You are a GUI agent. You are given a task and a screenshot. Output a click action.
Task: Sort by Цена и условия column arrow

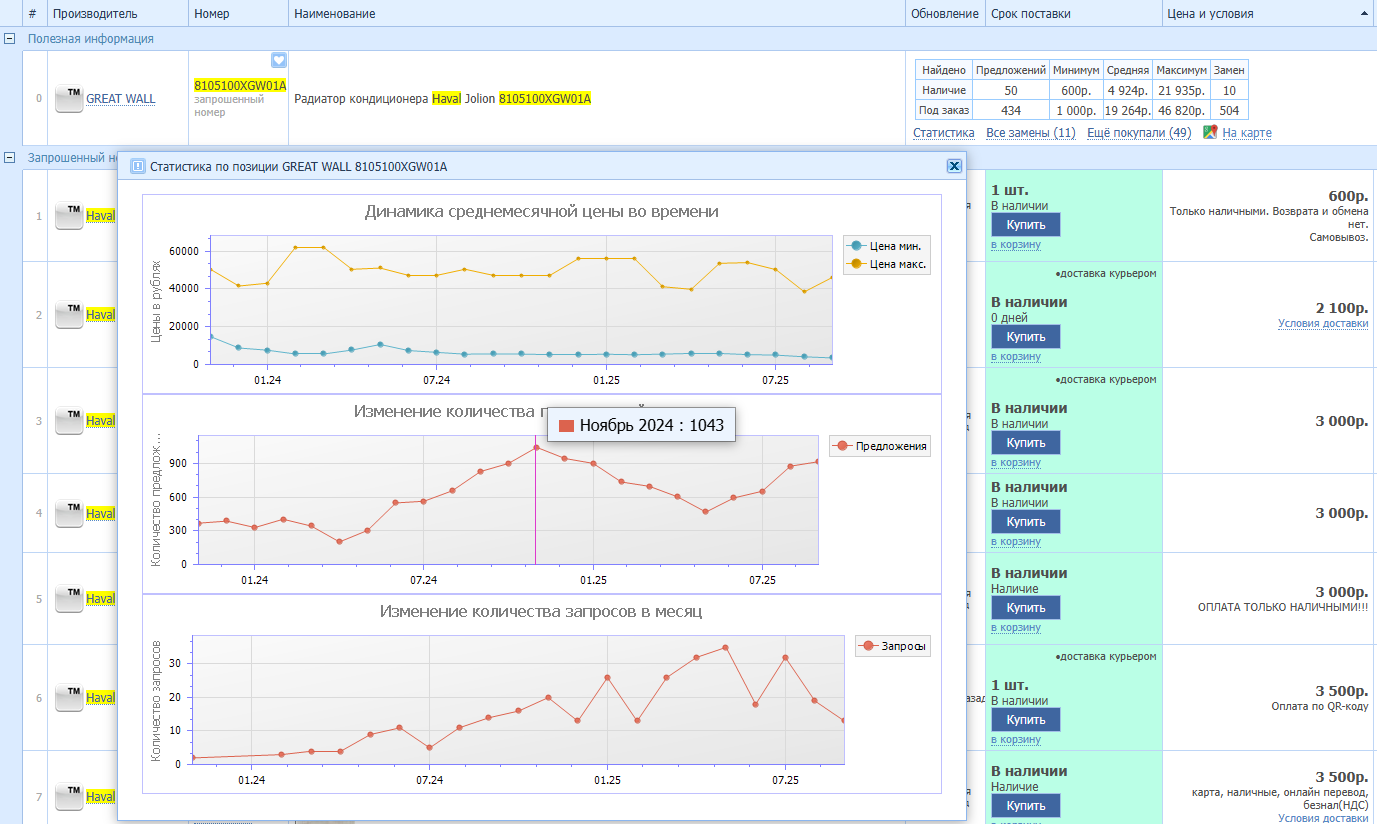[x=1365, y=14]
